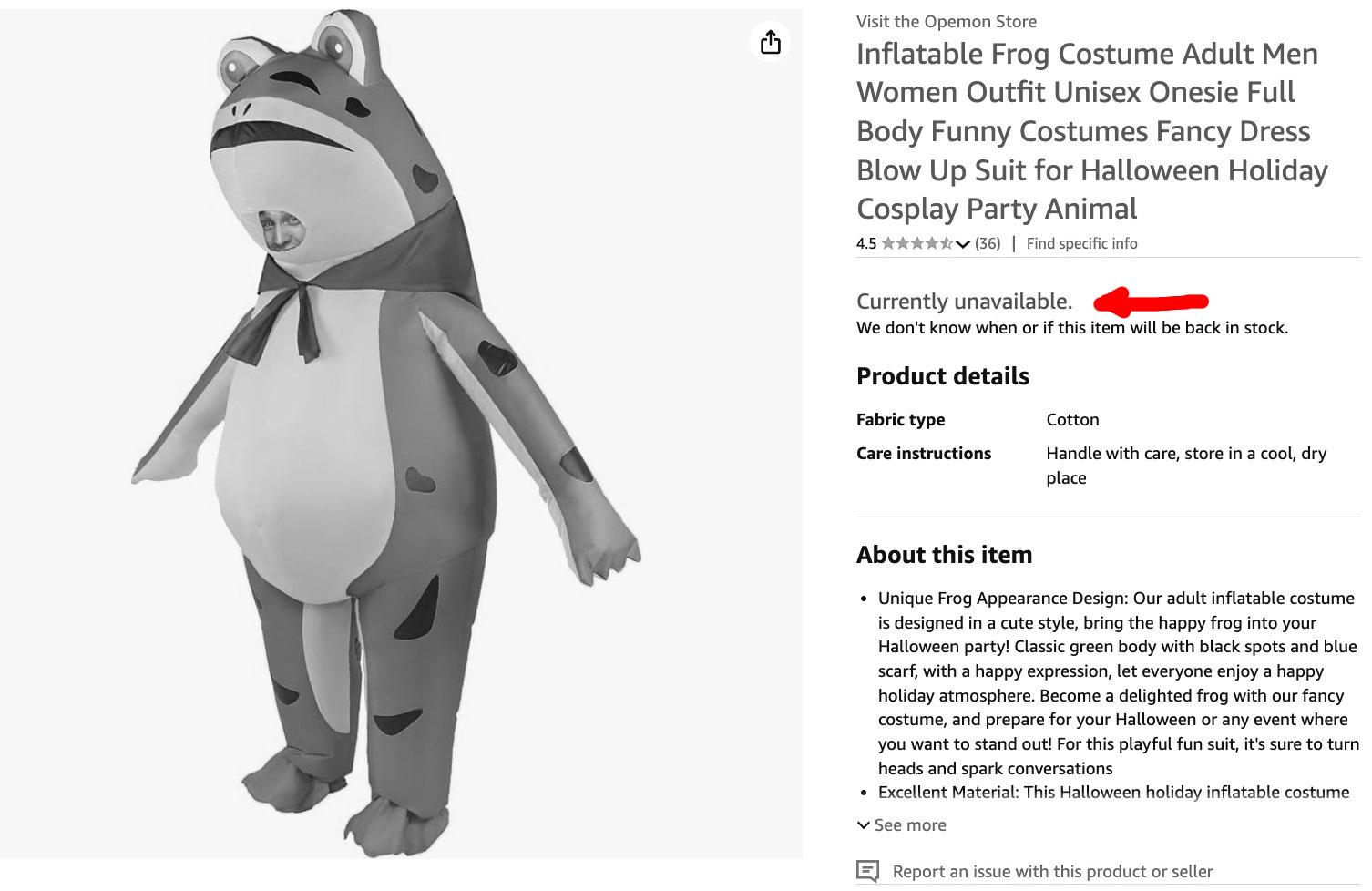Screen dimensions: 1372x891
Task: Report an issue with this product or seller
Action: pos(1052,871)
